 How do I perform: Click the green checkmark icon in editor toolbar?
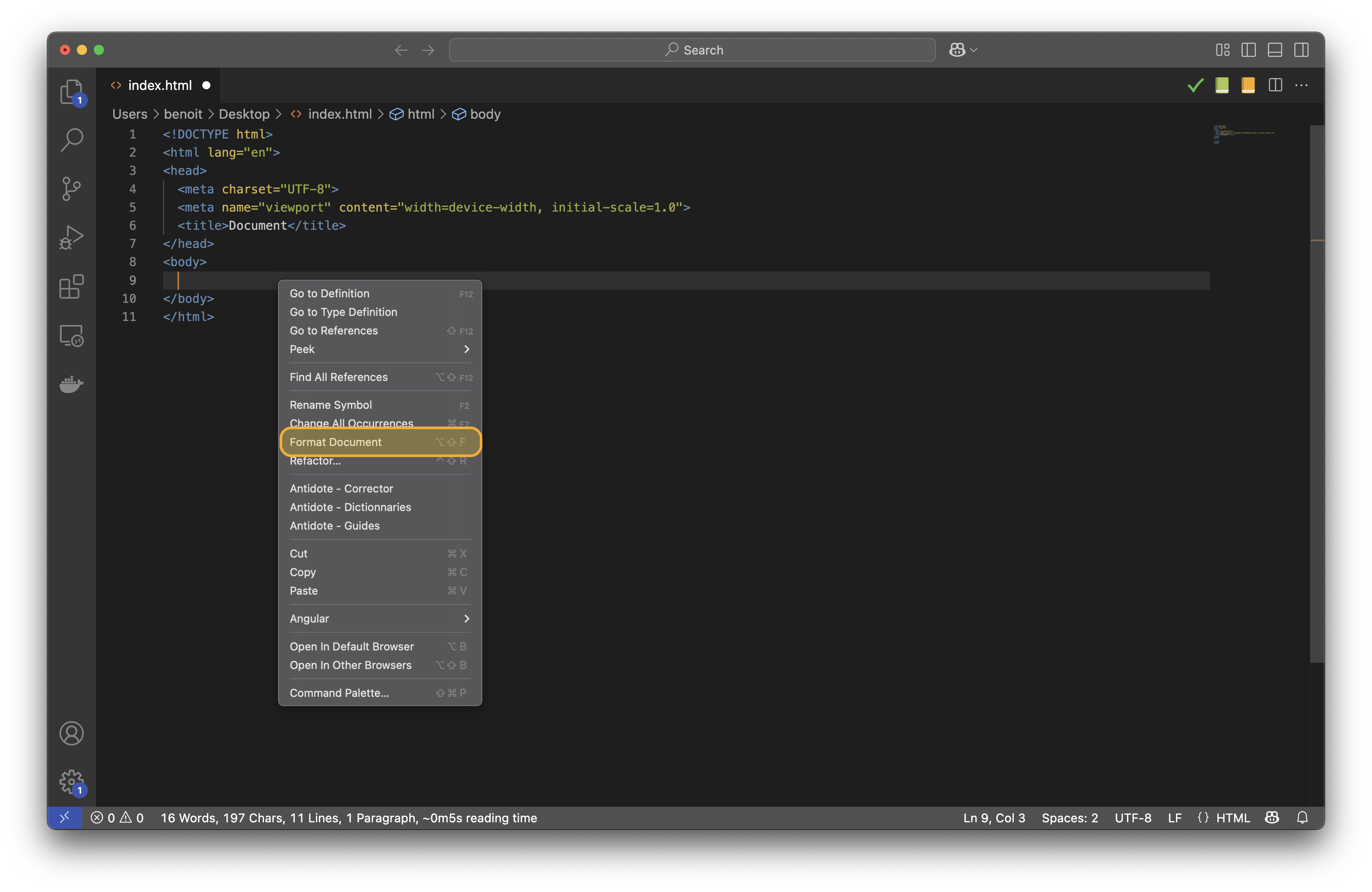click(x=1195, y=85)
